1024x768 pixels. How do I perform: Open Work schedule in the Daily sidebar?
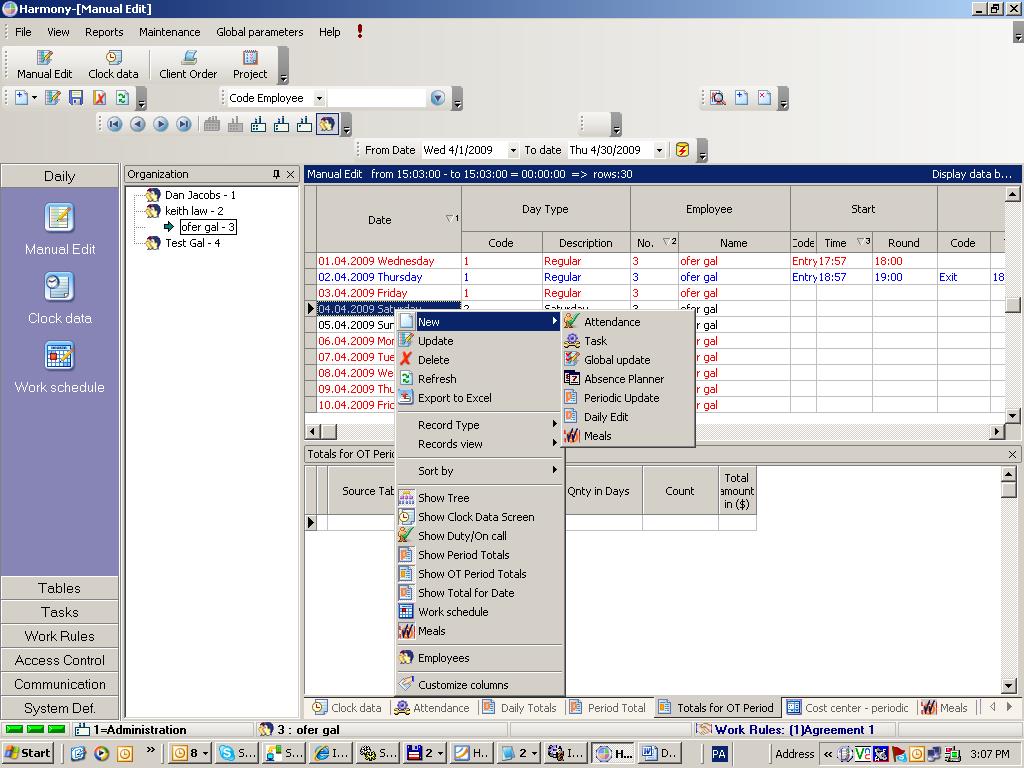59,367
